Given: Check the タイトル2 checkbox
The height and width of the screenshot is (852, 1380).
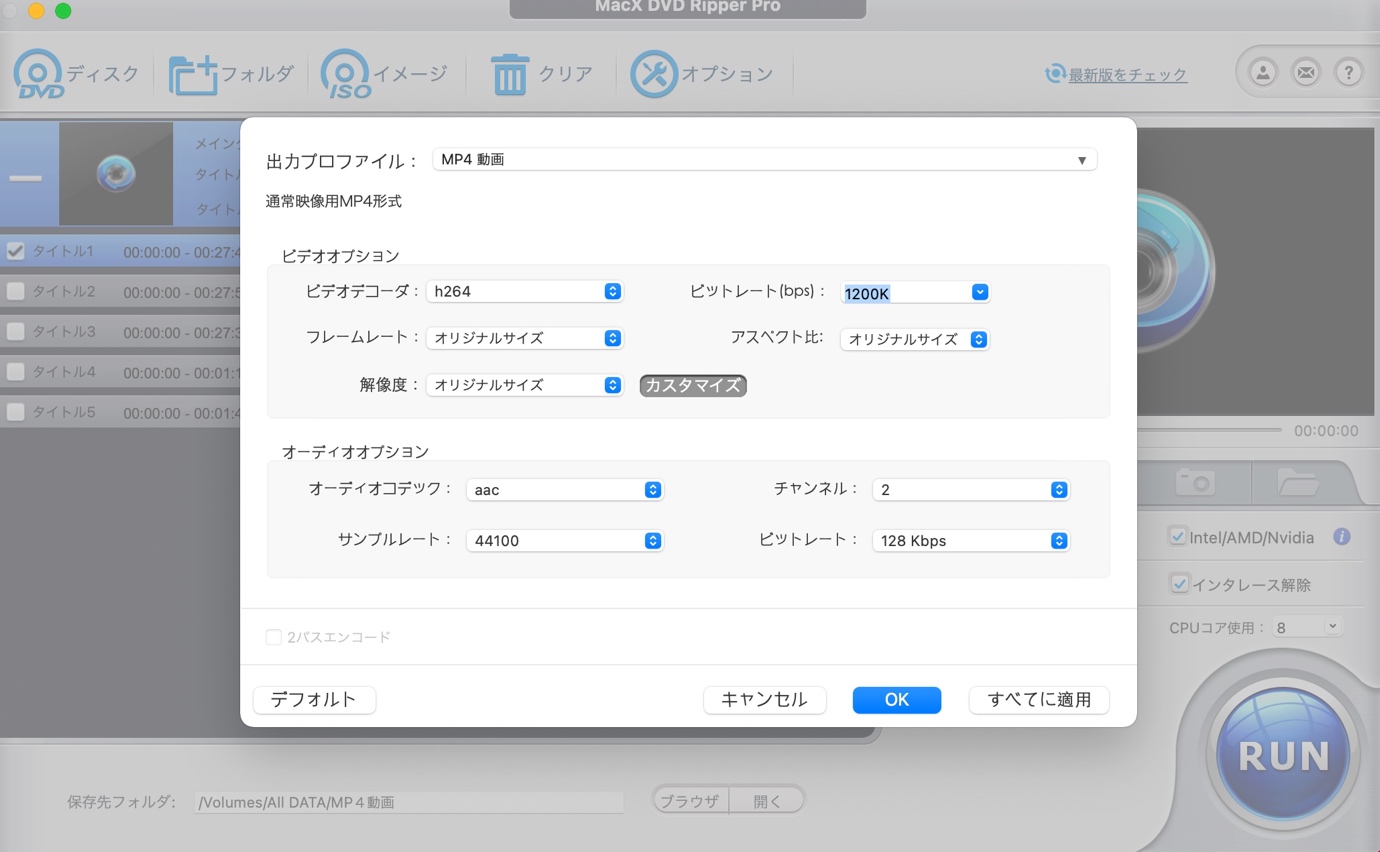Looking at the screenshot, I should point(15,291).
